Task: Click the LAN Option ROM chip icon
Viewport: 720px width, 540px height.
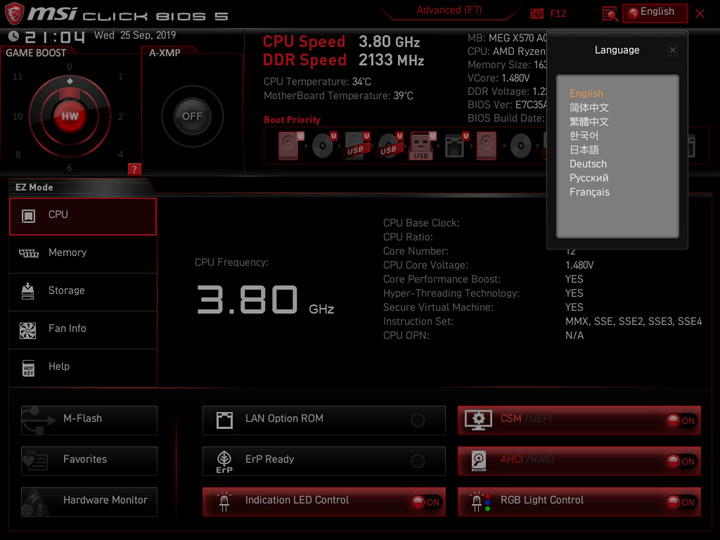Action: click(224, 420)
